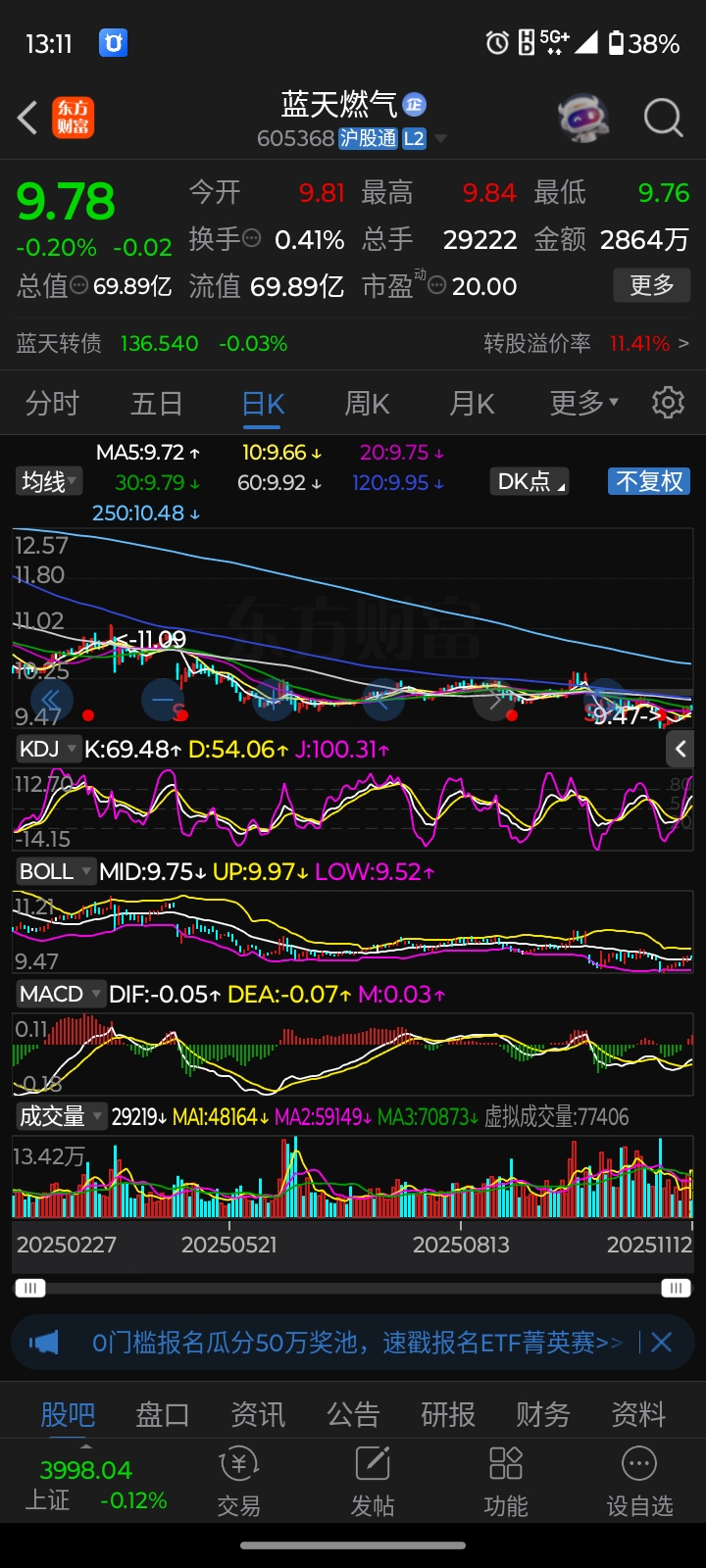The image size is (706, 1568).
Task: Open the 成交量 indicator dropdown
Action: [x=61, y=1116]
